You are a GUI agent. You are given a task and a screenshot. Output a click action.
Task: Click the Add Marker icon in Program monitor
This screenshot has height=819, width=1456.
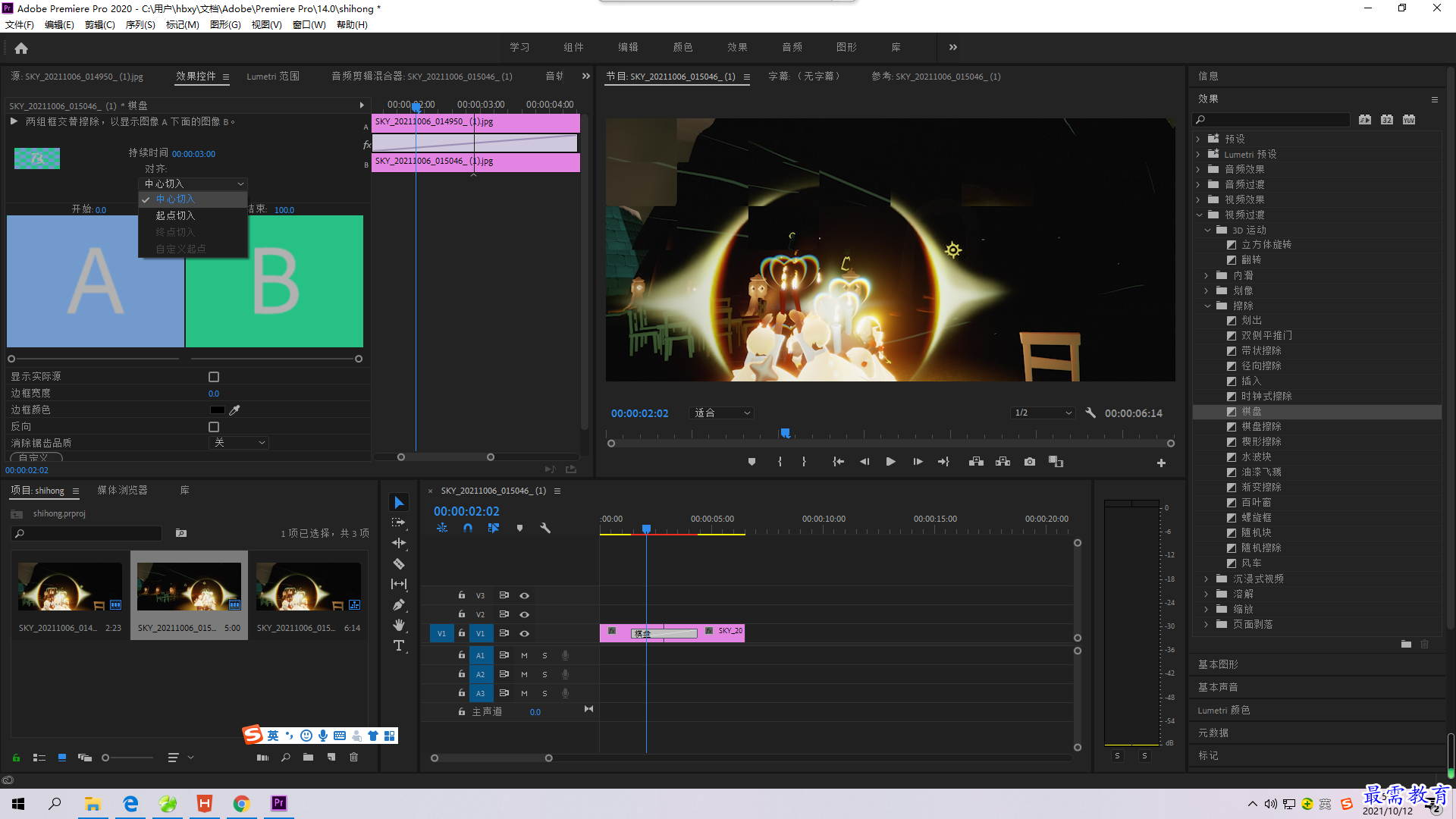752,462
